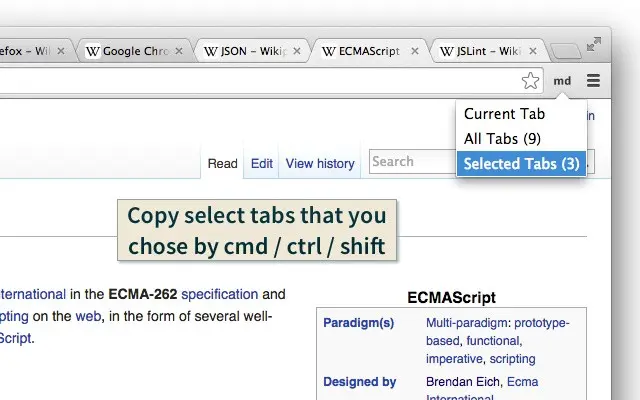Click the md extension icon
Viewport: 640px width, 400px height.
pyautogui.click(x=562, y=81)
